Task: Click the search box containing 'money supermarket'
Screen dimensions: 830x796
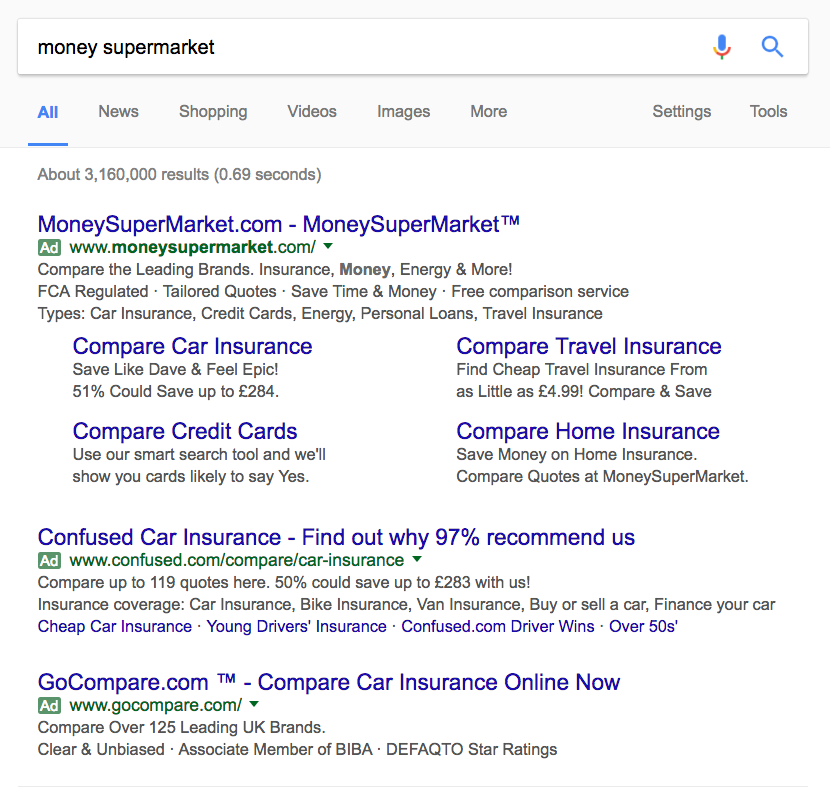Action: [x=360, y=47]
